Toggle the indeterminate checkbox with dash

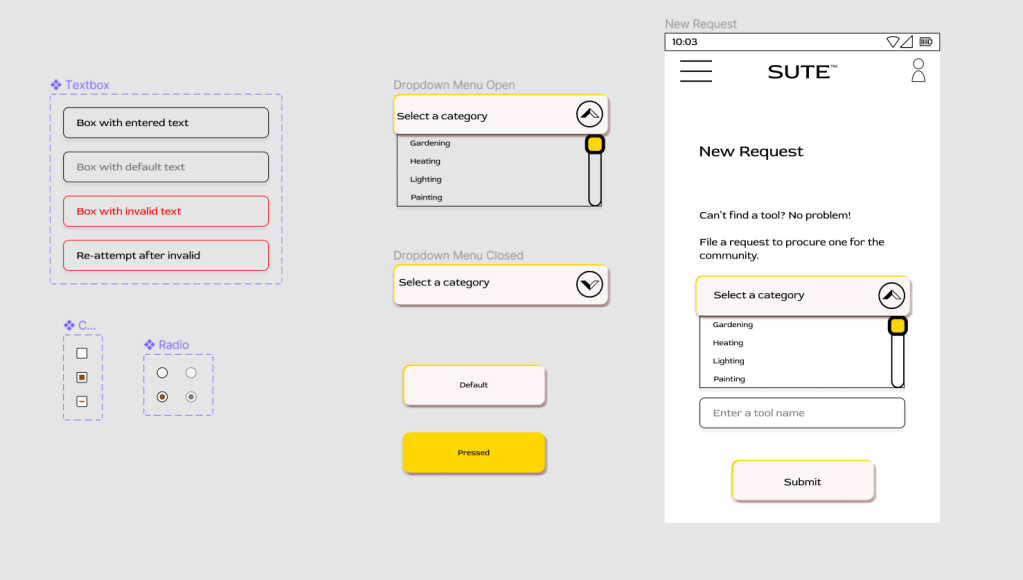click(x=82, y=401)
